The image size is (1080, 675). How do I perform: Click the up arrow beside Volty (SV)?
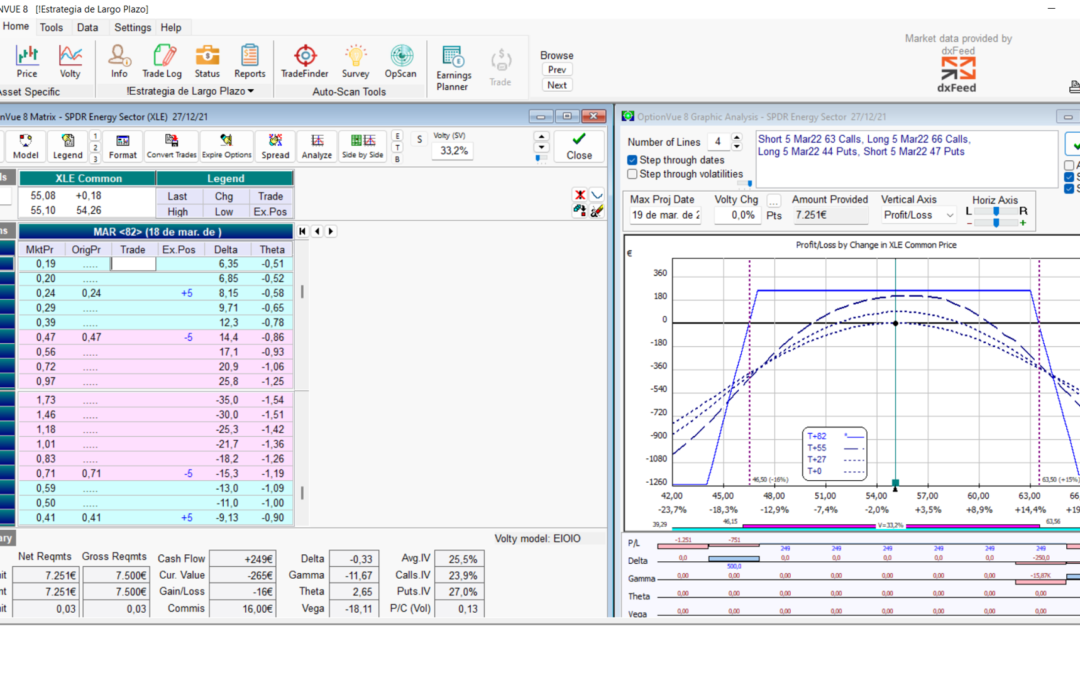coord(541,136)
